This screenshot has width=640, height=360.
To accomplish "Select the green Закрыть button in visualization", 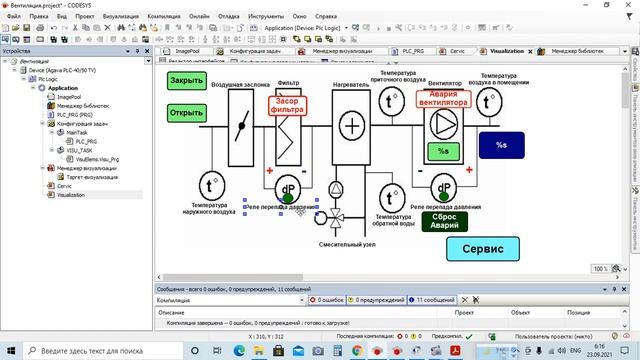I will (x=187, y=80).
